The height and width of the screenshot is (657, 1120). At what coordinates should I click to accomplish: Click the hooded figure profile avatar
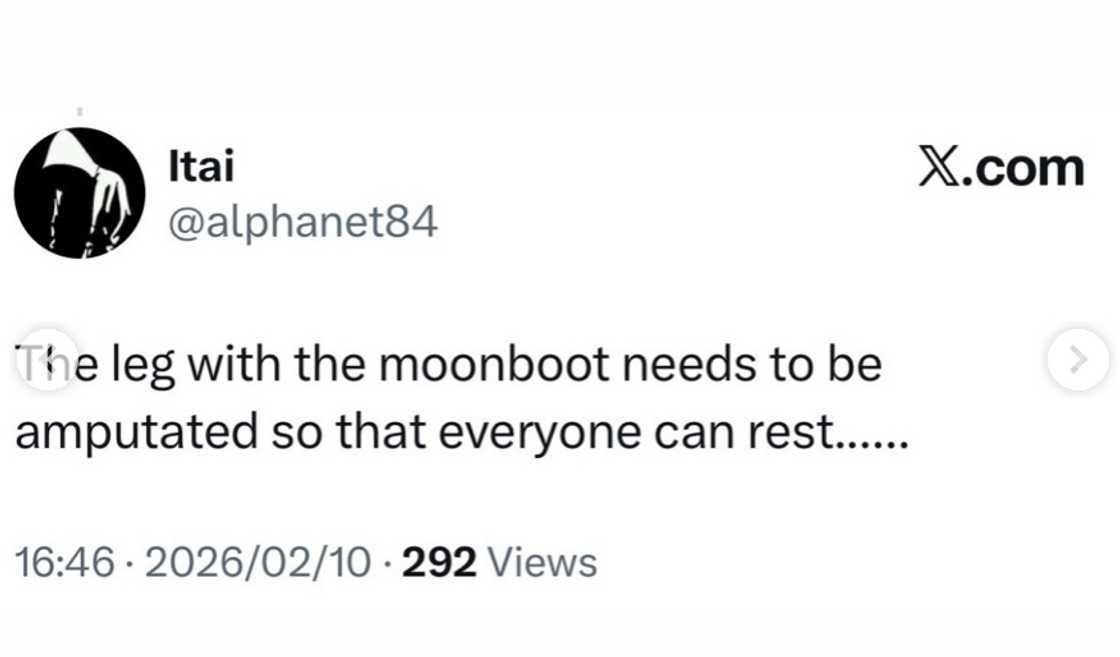click(80, 193)
